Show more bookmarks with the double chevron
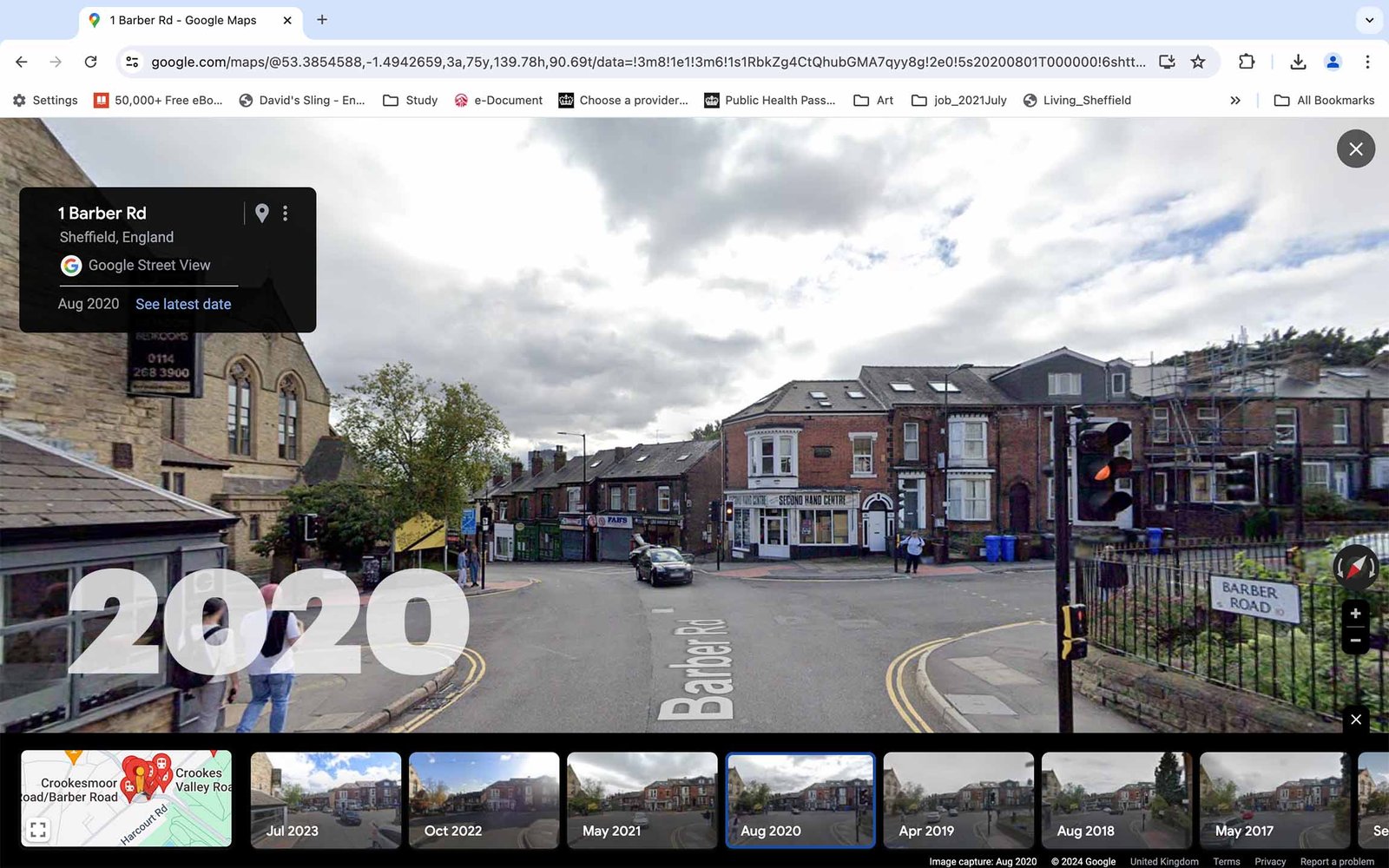The height and width of the screenshot is (868, 1389). click(1235, 100)
